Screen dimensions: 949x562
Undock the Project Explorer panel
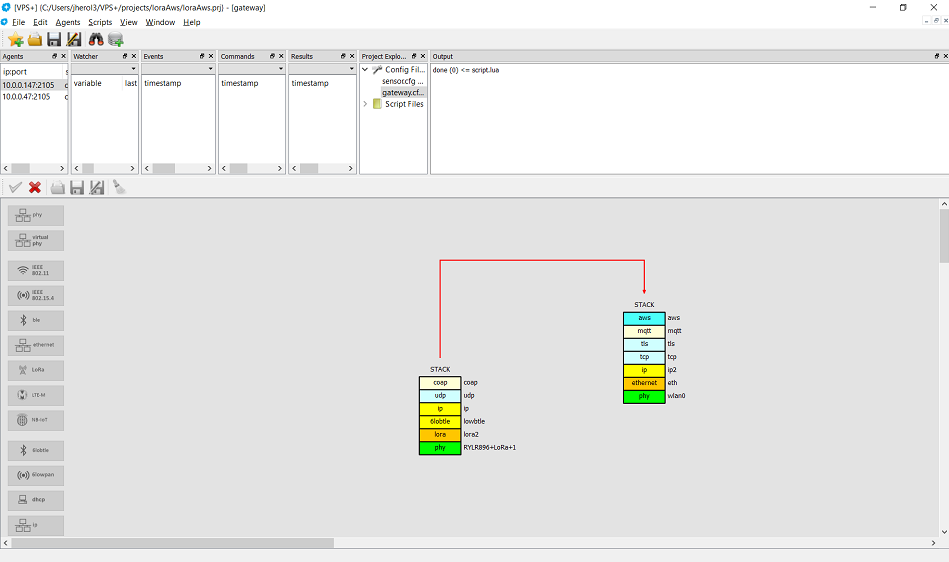tap(411, 57)
